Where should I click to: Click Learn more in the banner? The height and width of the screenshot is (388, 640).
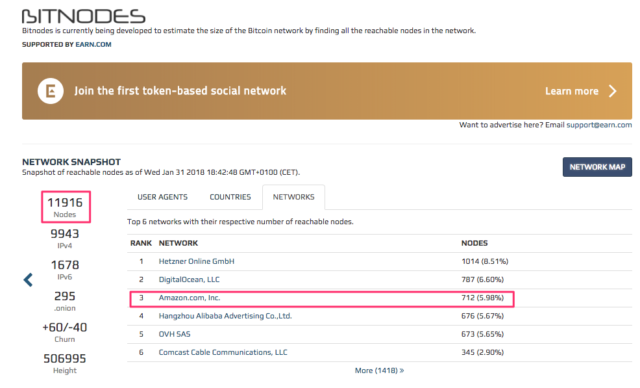pyautogui.click(x=571, y=91)
